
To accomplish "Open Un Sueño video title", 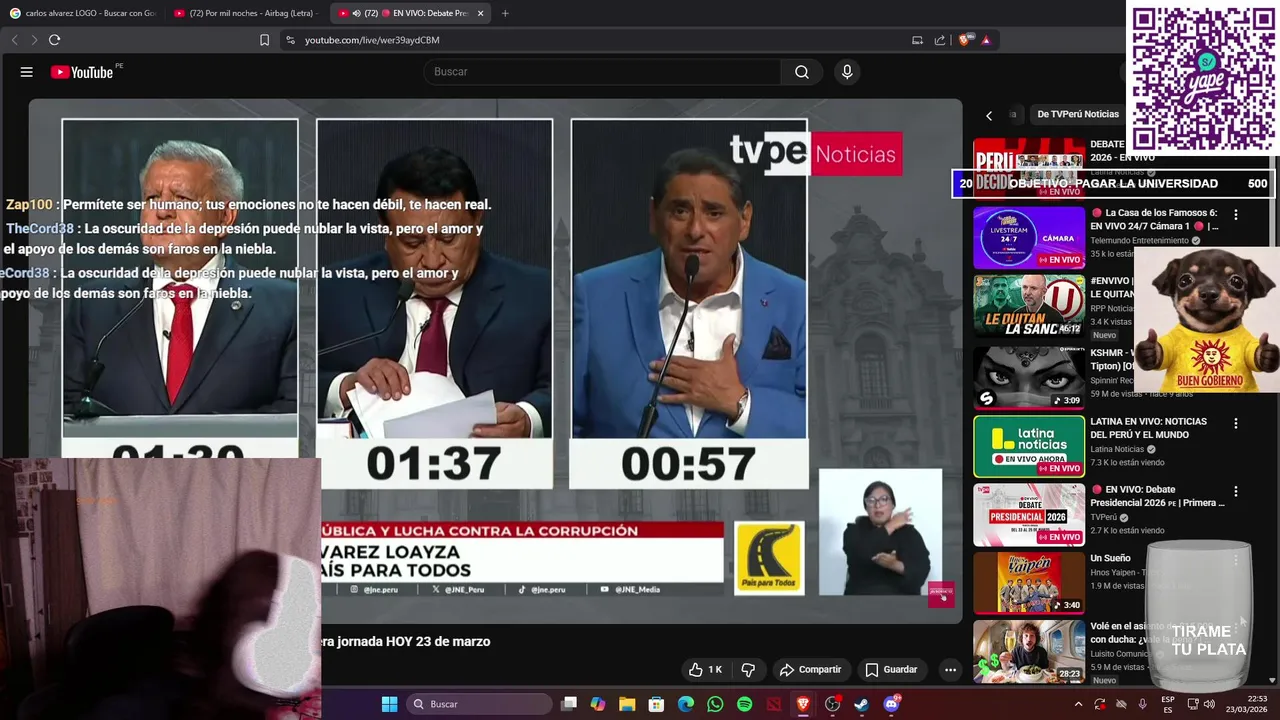I will pos(1110,558).
